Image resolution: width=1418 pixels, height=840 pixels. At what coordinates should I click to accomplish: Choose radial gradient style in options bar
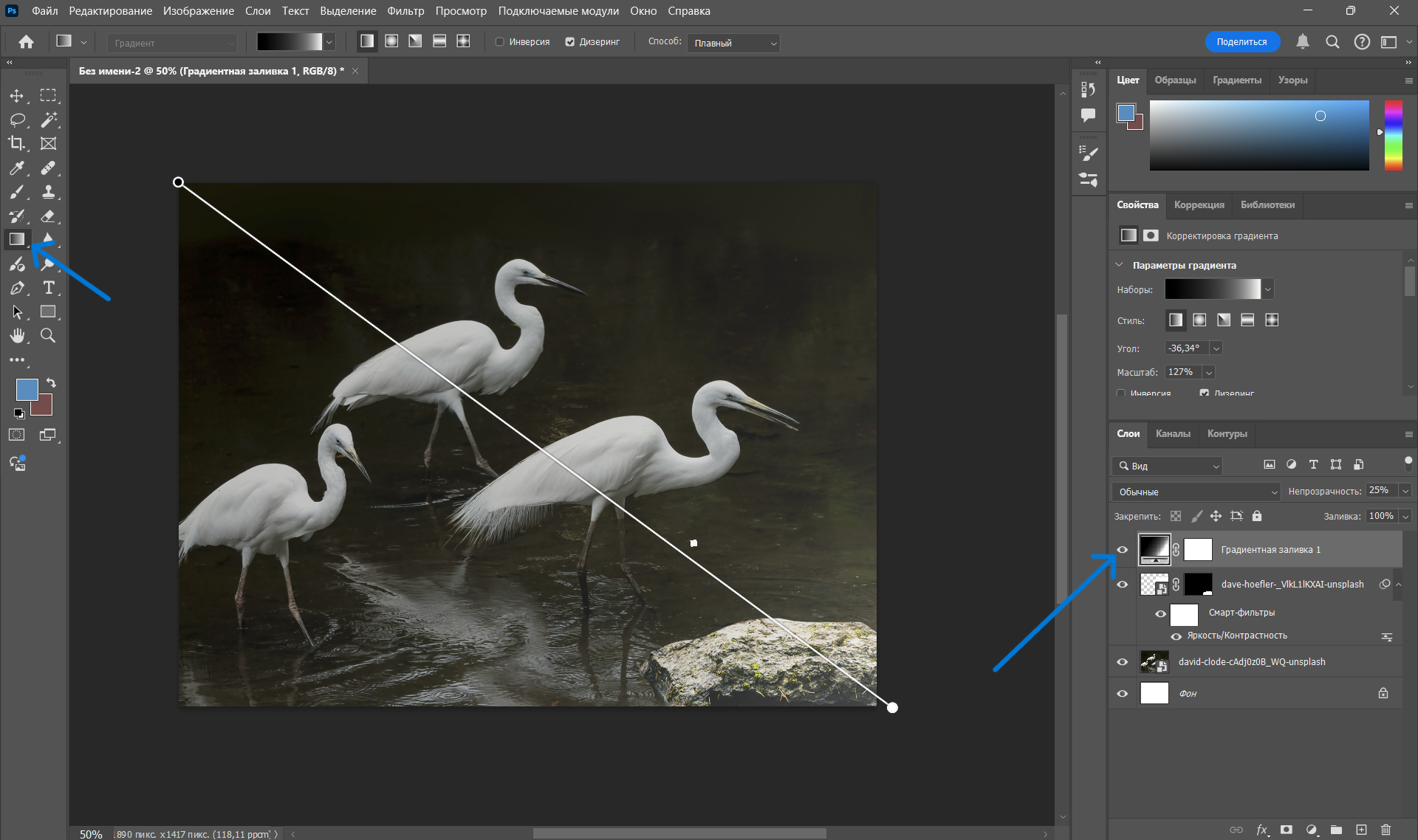(391, 41)
